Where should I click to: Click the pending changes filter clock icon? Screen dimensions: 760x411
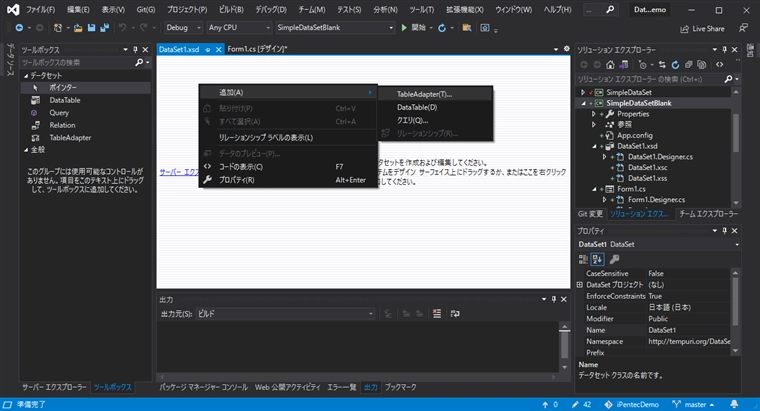coord(643,64)
